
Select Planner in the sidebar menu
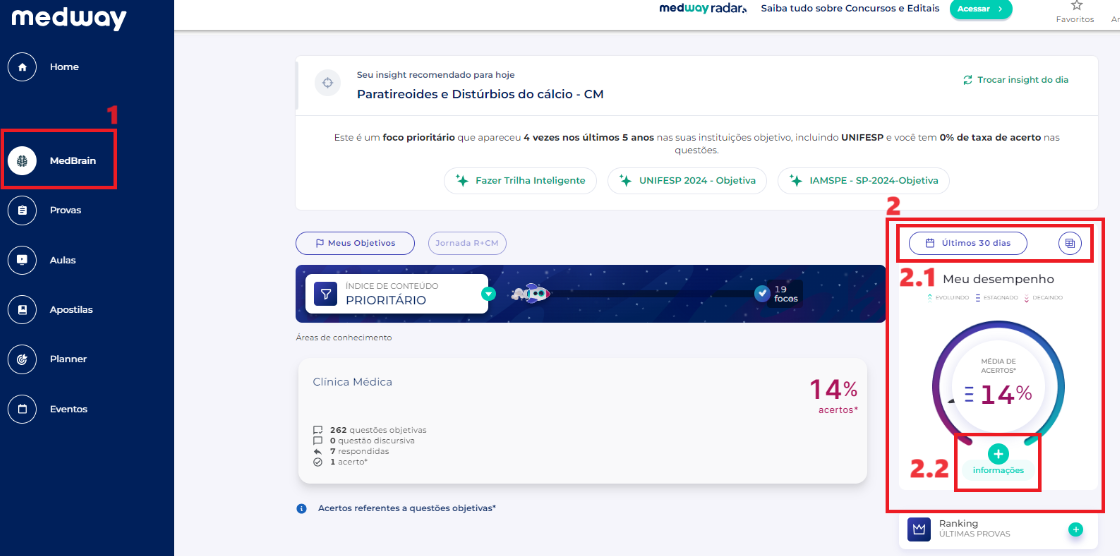coord(69,359)
